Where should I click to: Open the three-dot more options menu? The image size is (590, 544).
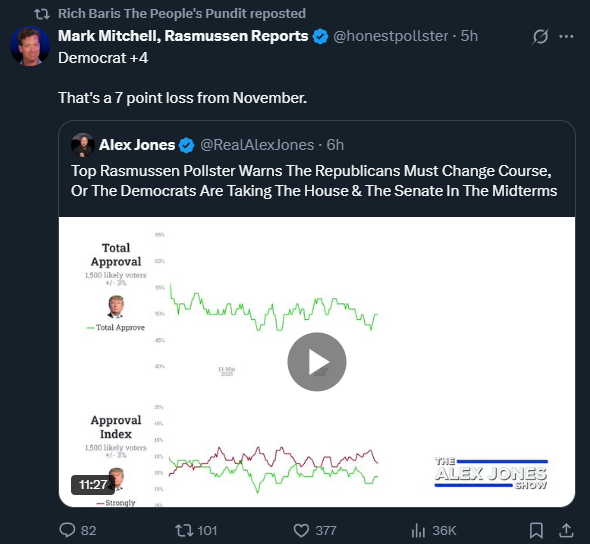pyautogui.click(x=566, y=36)
